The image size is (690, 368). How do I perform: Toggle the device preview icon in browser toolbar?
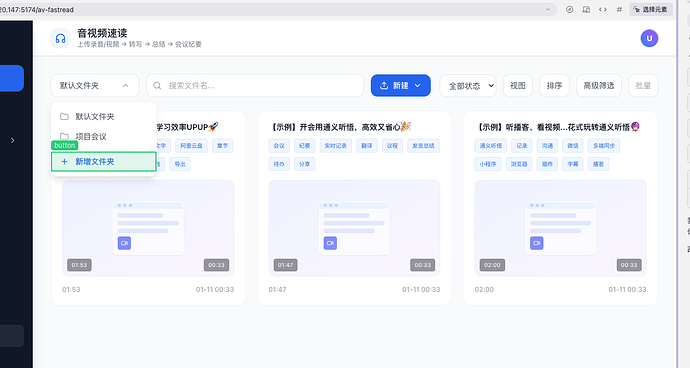click(x=586, y=9)
